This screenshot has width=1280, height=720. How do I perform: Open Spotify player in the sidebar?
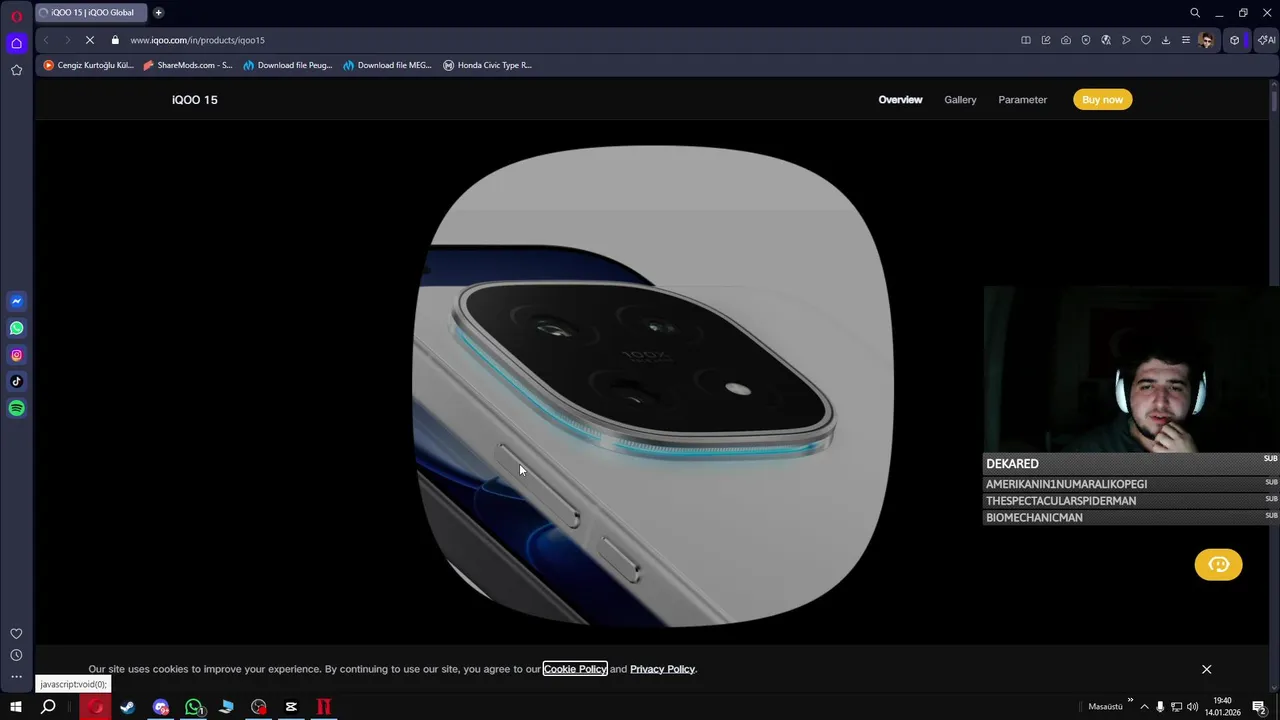[16, 408]
